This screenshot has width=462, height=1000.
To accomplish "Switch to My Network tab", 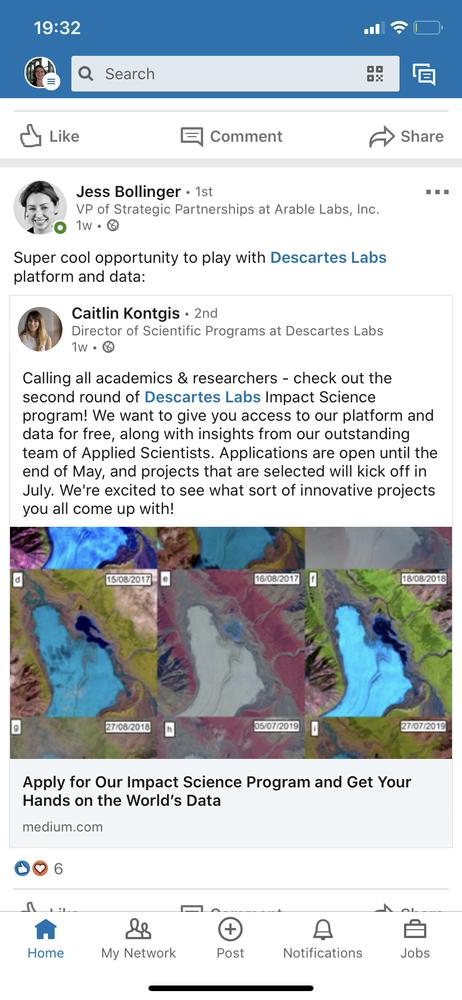I will 138,939.
